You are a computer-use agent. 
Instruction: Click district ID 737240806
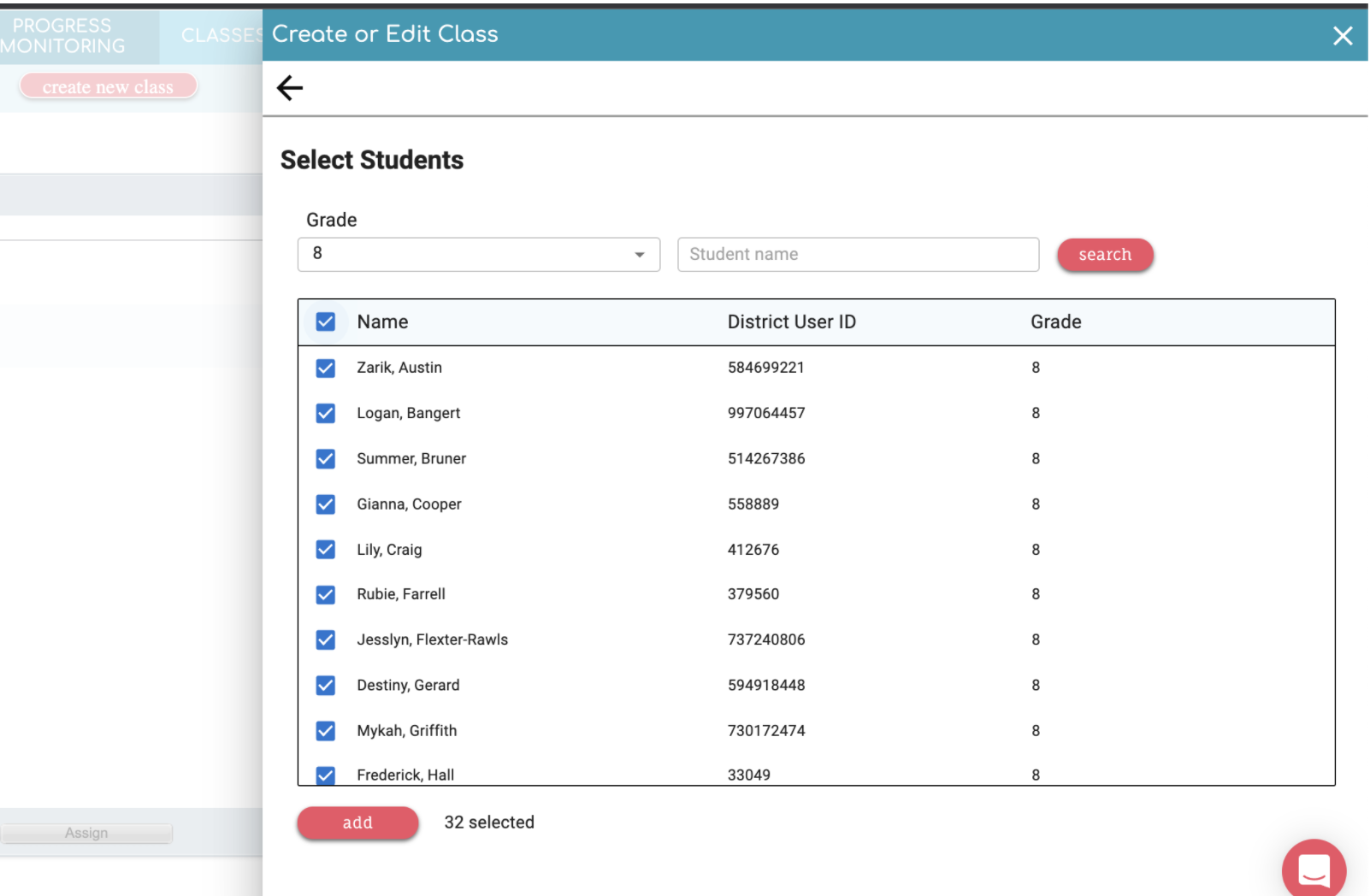(766, 640)
